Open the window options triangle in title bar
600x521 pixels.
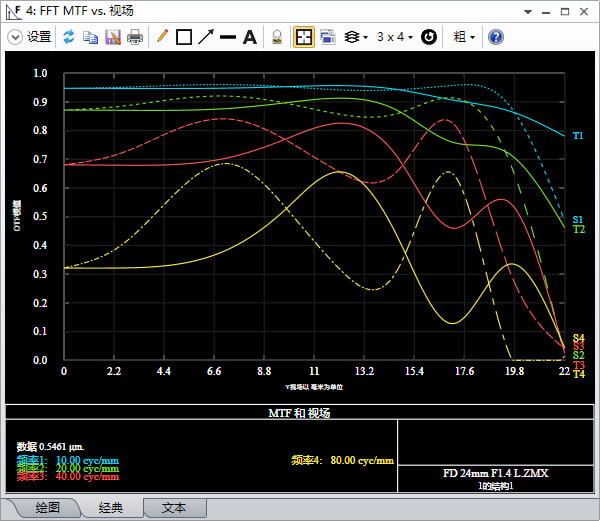(528, 12)
